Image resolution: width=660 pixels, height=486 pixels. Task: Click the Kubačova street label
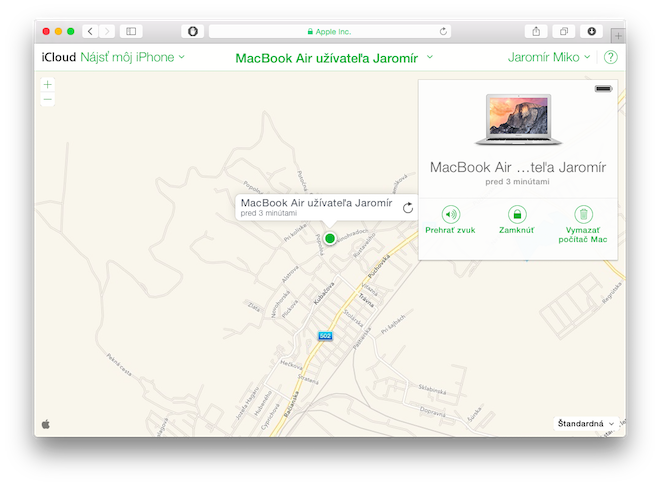pyautogui.click(x=324, y=293)
